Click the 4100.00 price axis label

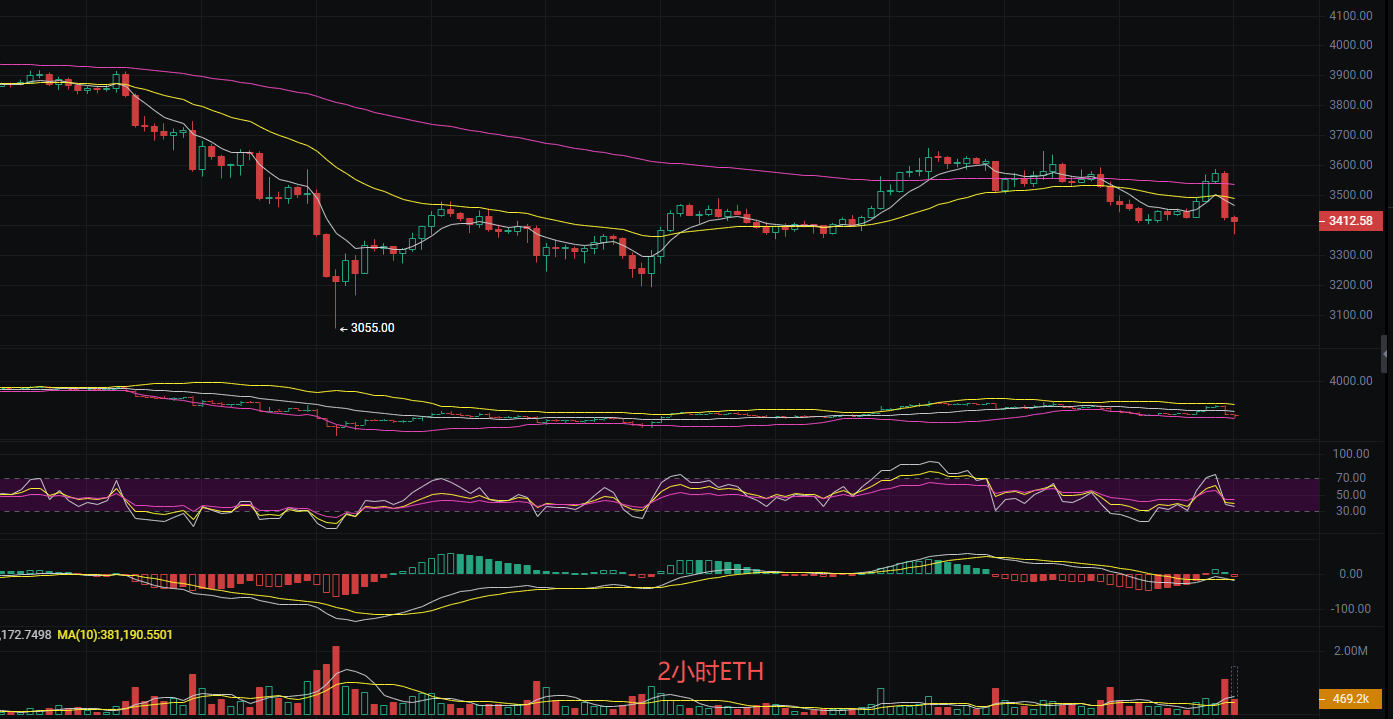coord(1350,16)
